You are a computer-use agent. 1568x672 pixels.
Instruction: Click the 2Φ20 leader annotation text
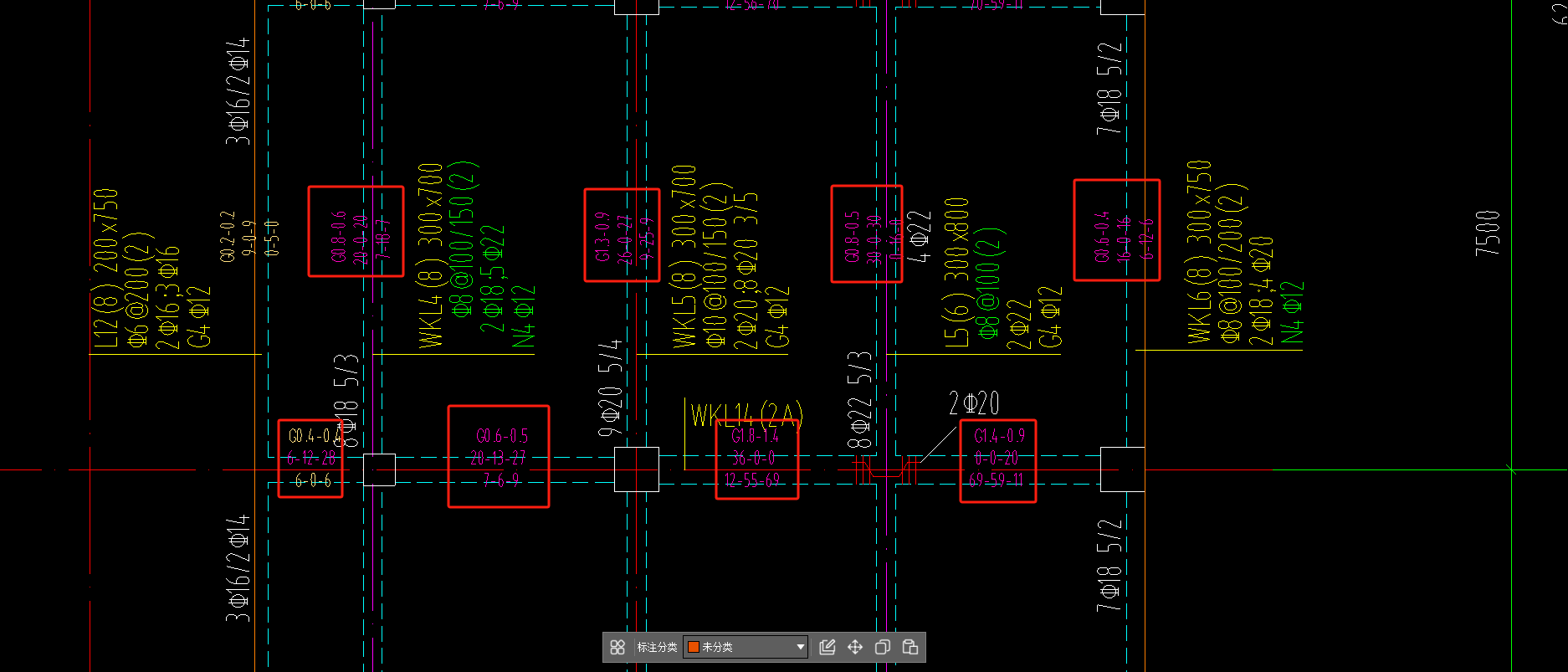974,403
